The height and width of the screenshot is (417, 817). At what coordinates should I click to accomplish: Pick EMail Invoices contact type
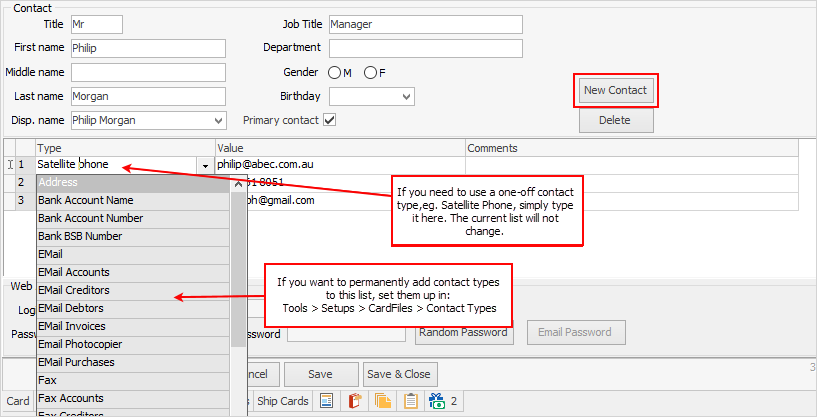133,326
